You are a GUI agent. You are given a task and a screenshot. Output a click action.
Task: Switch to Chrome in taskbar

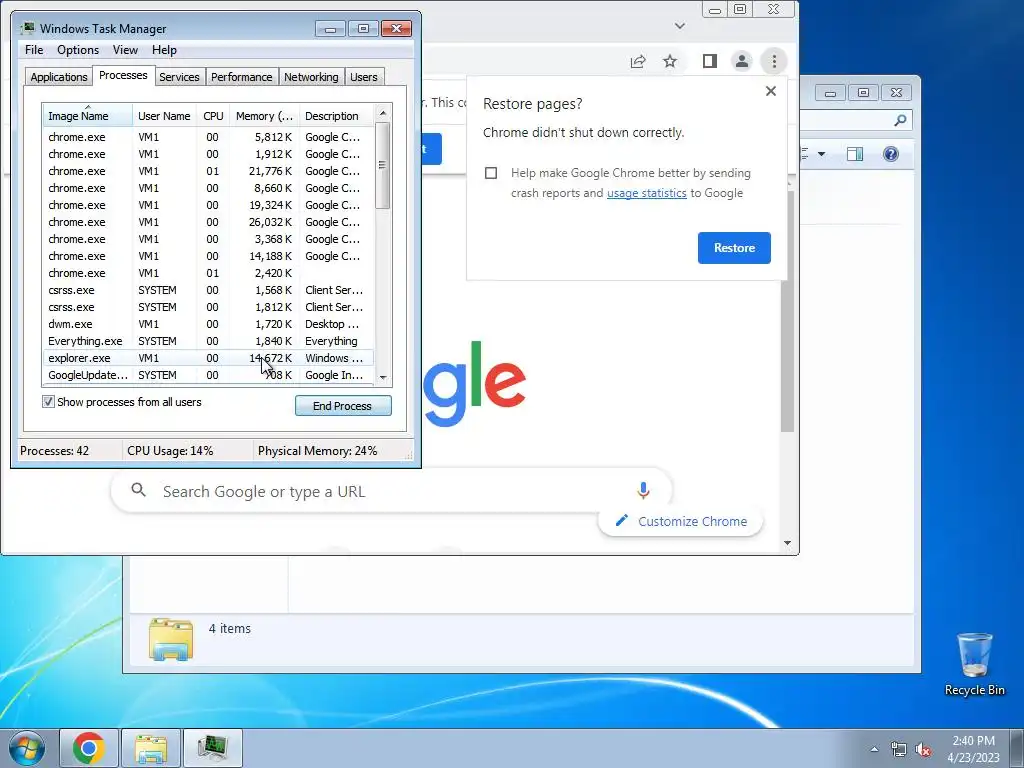[89, 748]
